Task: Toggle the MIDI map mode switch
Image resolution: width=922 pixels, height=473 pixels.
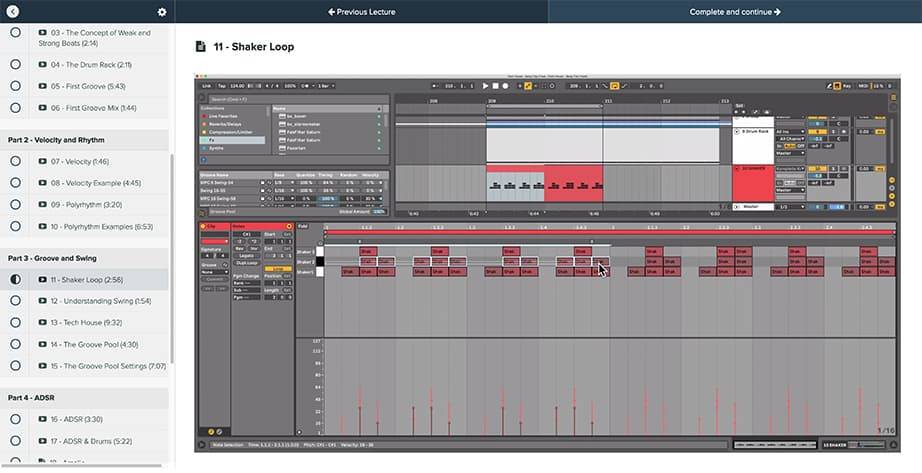Action: (x=863, y=86)
